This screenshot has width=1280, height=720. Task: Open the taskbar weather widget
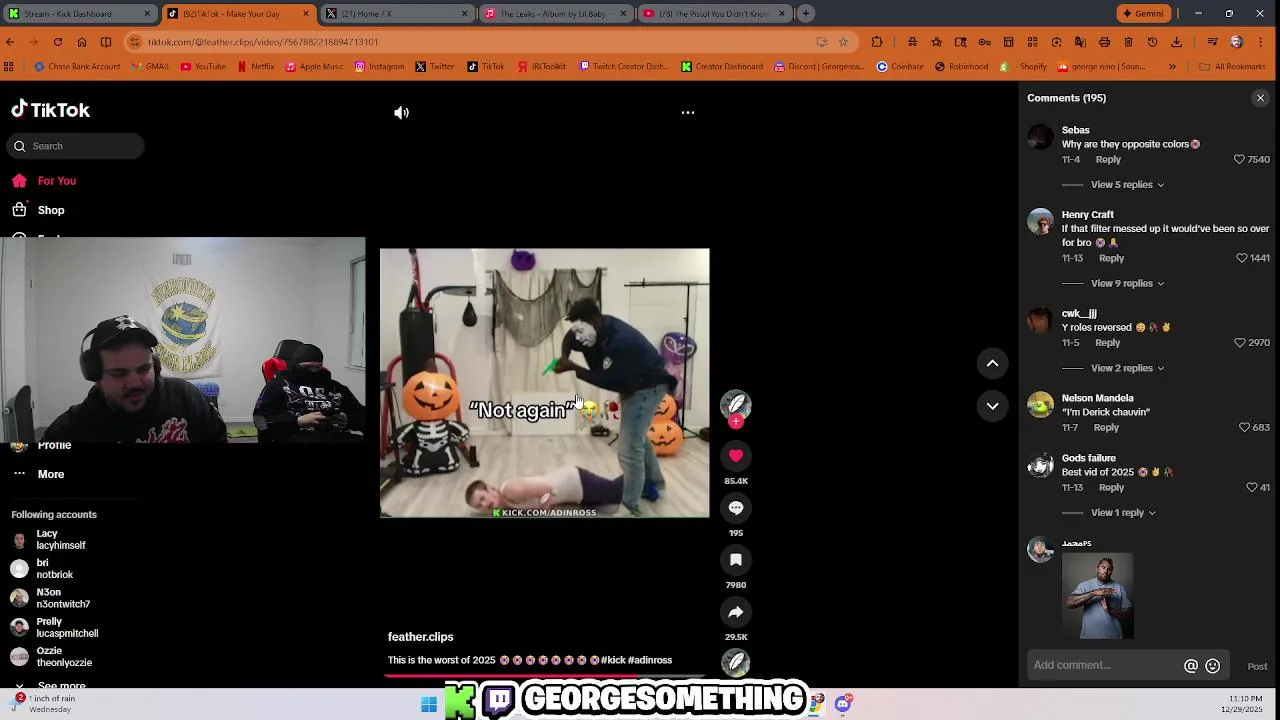point(43,704)
